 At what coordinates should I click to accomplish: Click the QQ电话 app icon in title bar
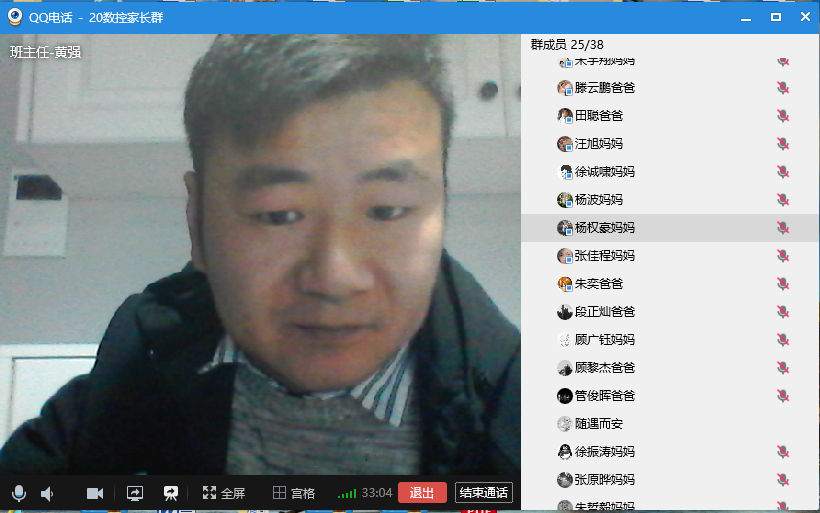click(x=15, y=17)
